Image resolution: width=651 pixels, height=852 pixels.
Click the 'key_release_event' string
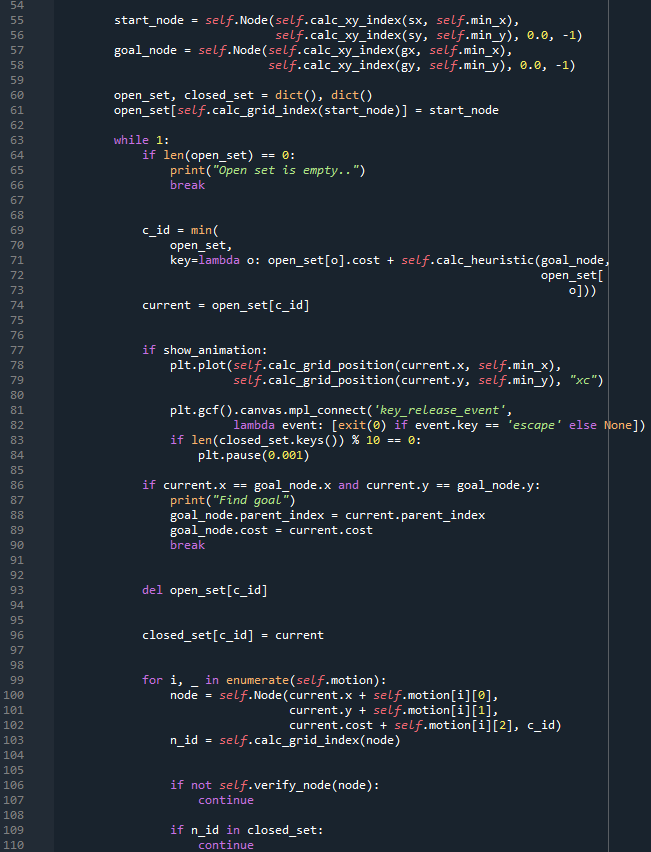(x=440, y=410)
